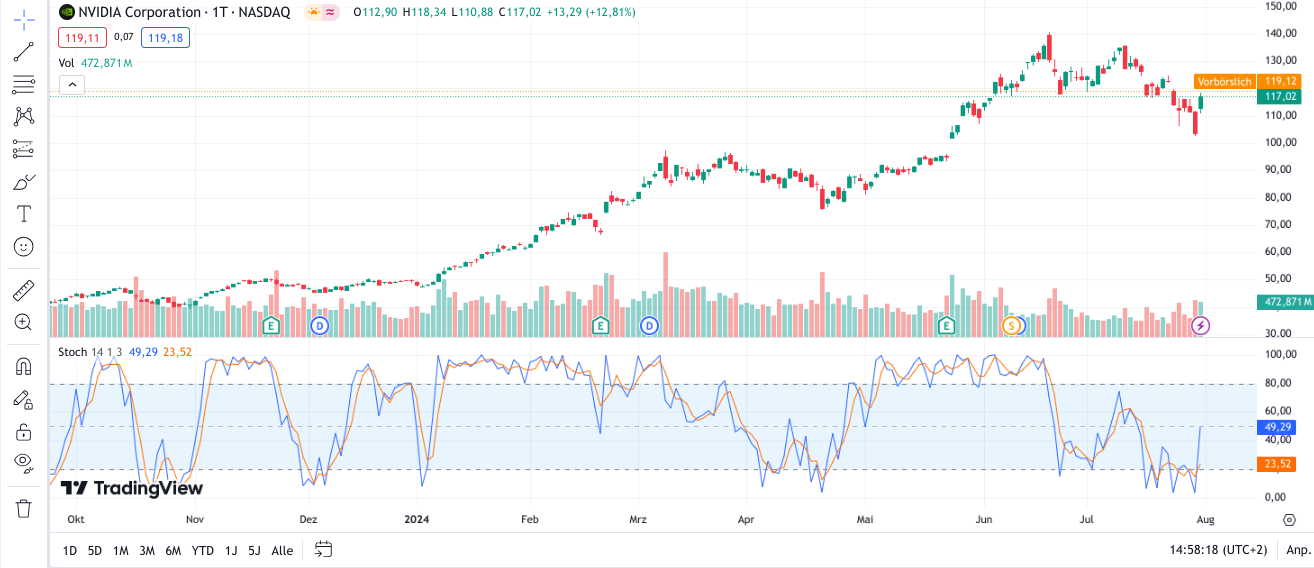This screenshot has width=1314, height=568.
Task: Toggle lock all drawing tools
Action: pos(24,431)
